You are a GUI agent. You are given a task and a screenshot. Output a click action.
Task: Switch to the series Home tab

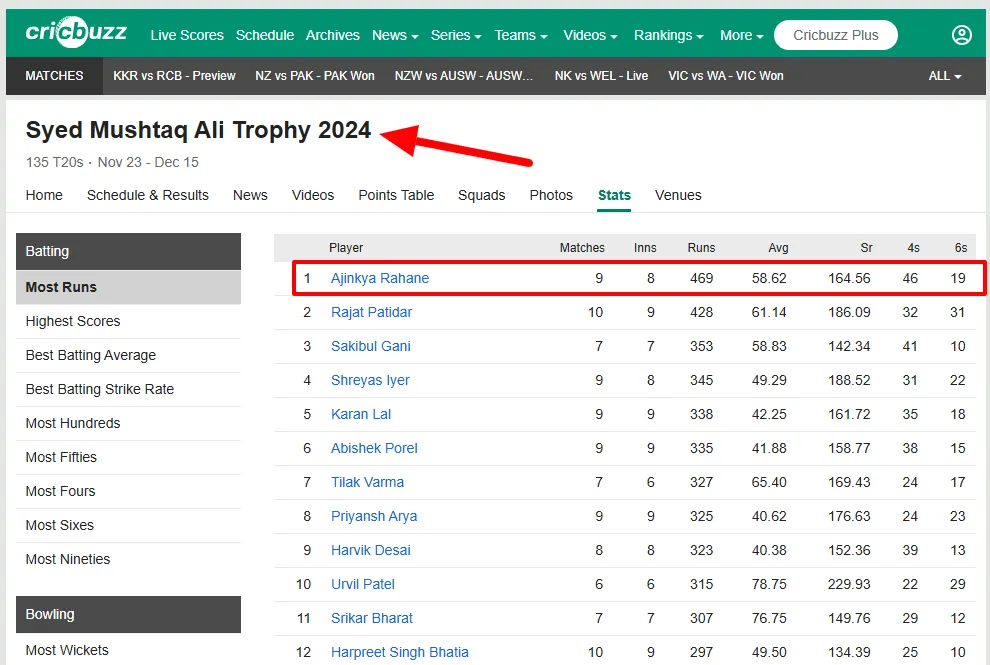[44, 195]
